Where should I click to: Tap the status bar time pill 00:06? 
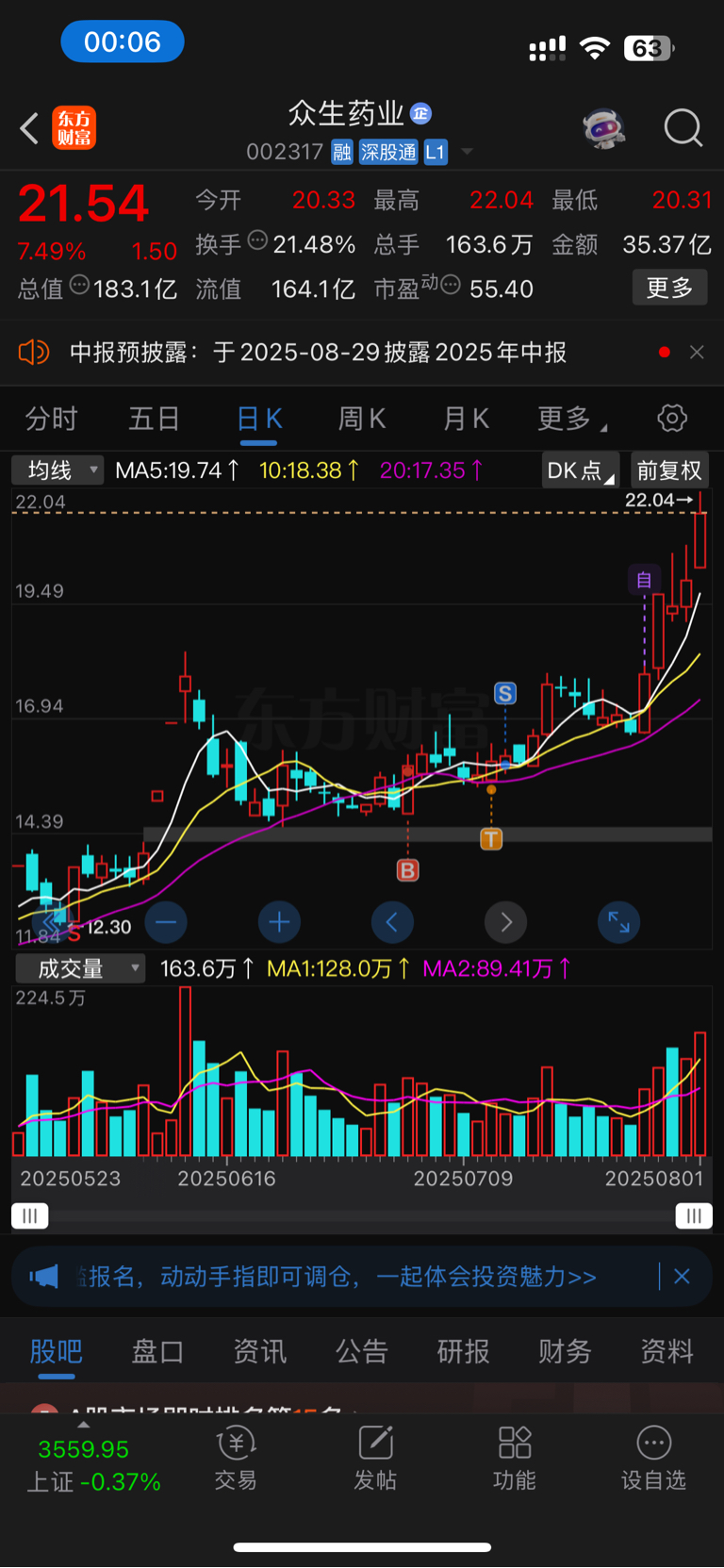click(123, 42)
